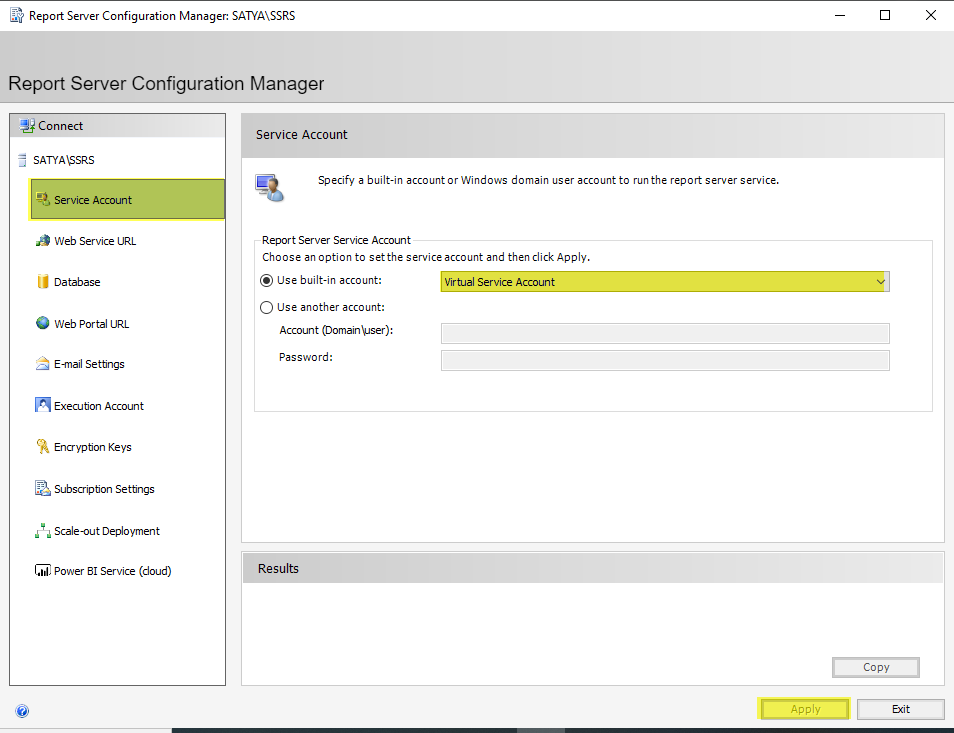Expand the Virtual Service Account dropdown
954x733 pixels.
pos(880,282)
